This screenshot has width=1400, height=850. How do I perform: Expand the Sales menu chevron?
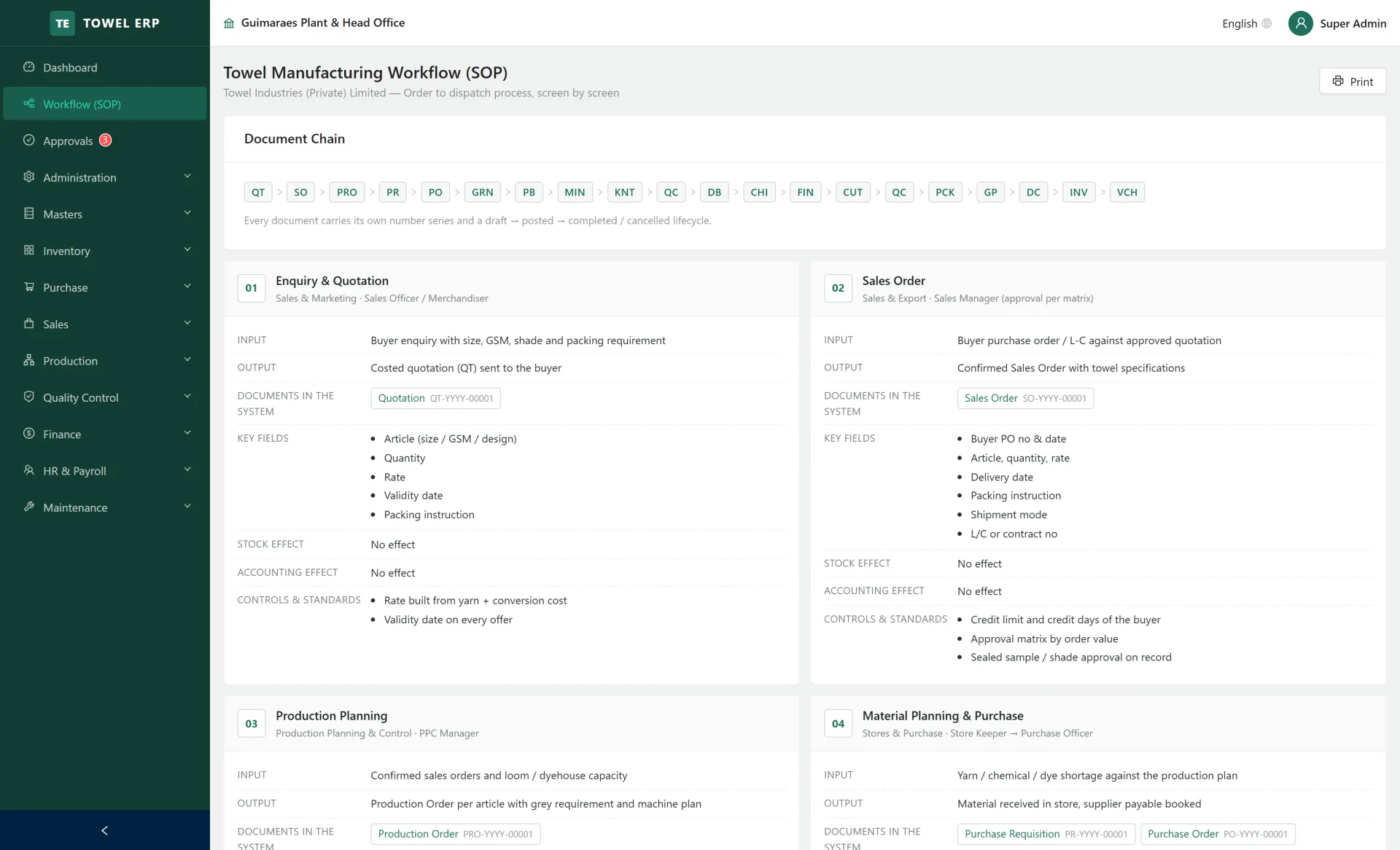187,323
